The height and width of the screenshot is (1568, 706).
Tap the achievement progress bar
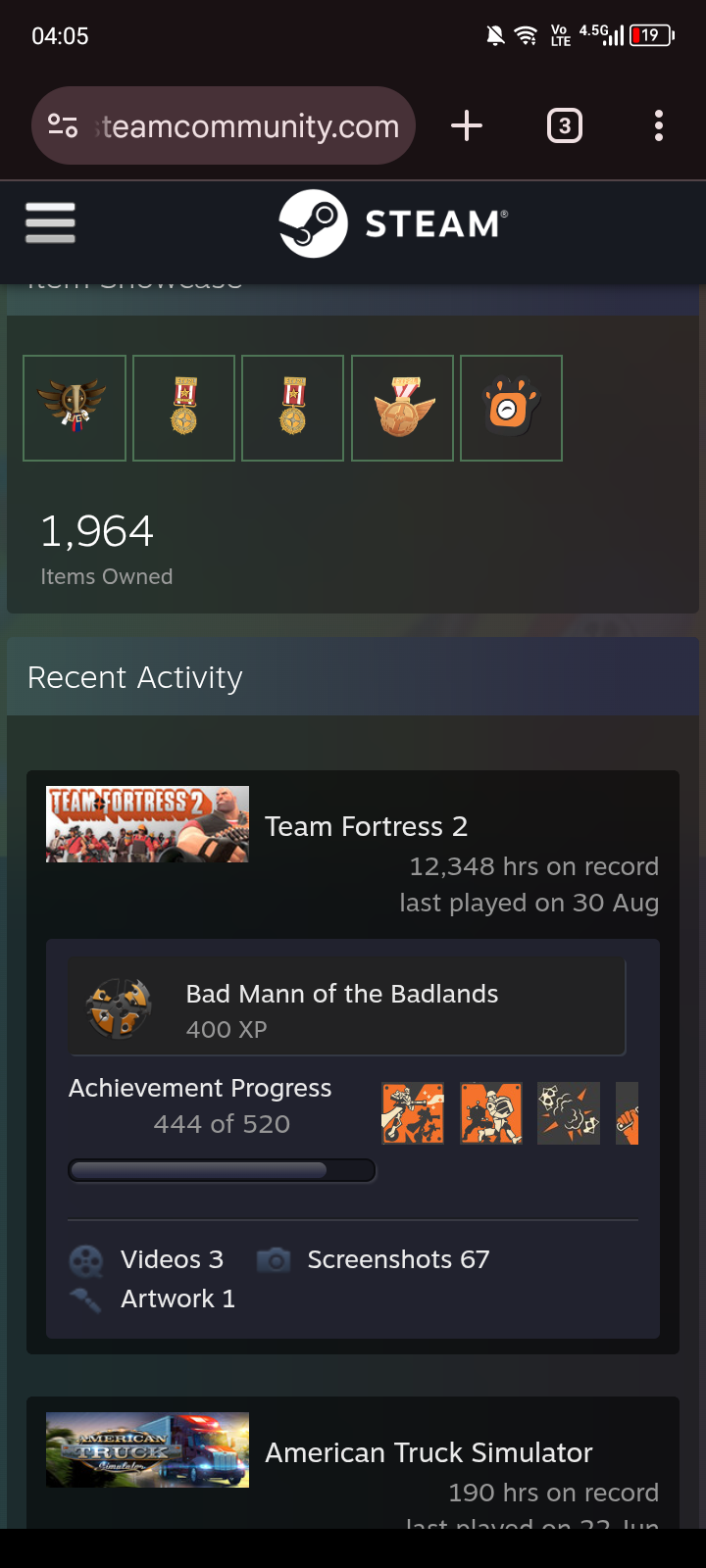click(222, 1170)
